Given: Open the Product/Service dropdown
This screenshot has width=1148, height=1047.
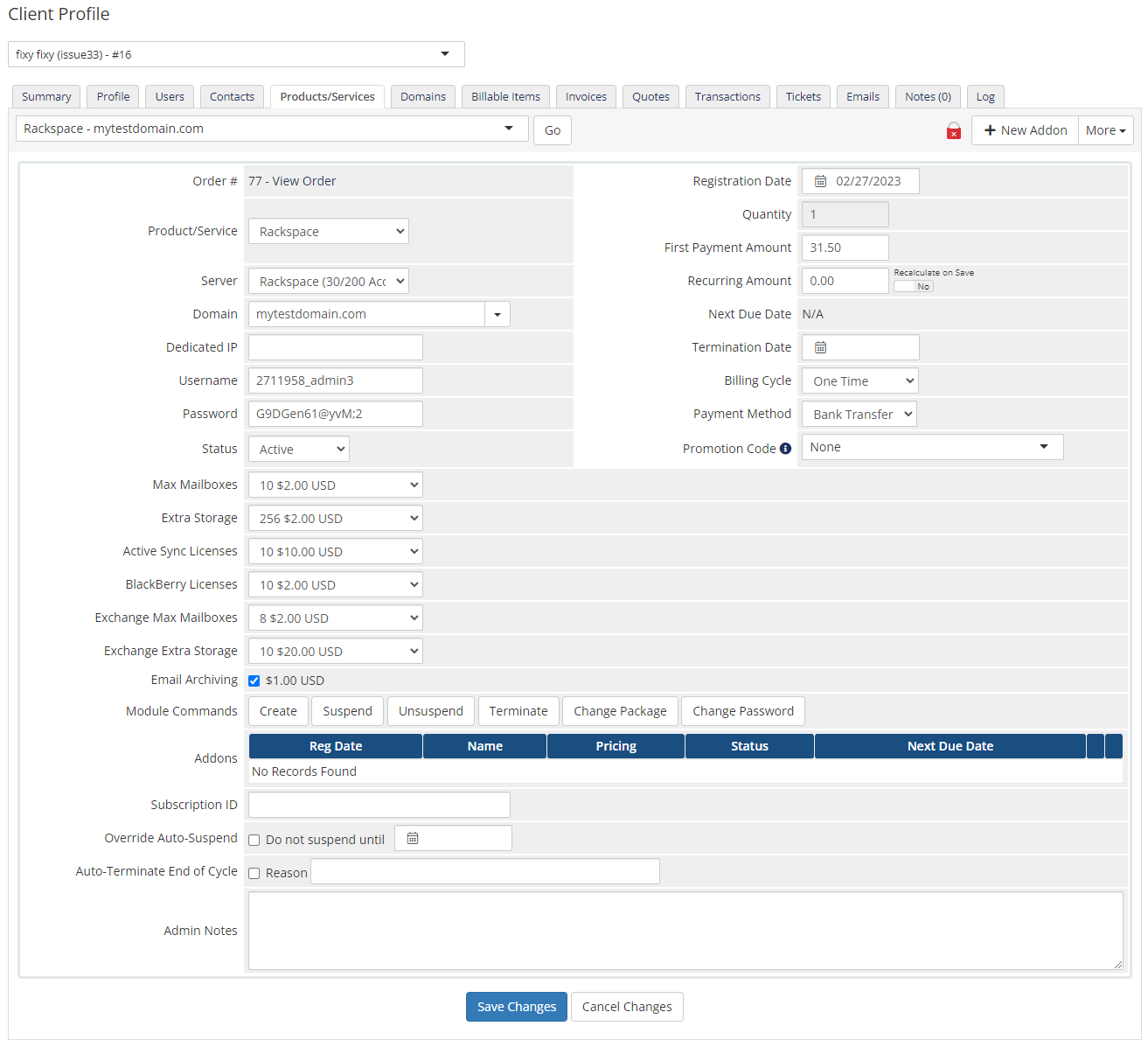Looking at the screenshot, I should point(329,231).
